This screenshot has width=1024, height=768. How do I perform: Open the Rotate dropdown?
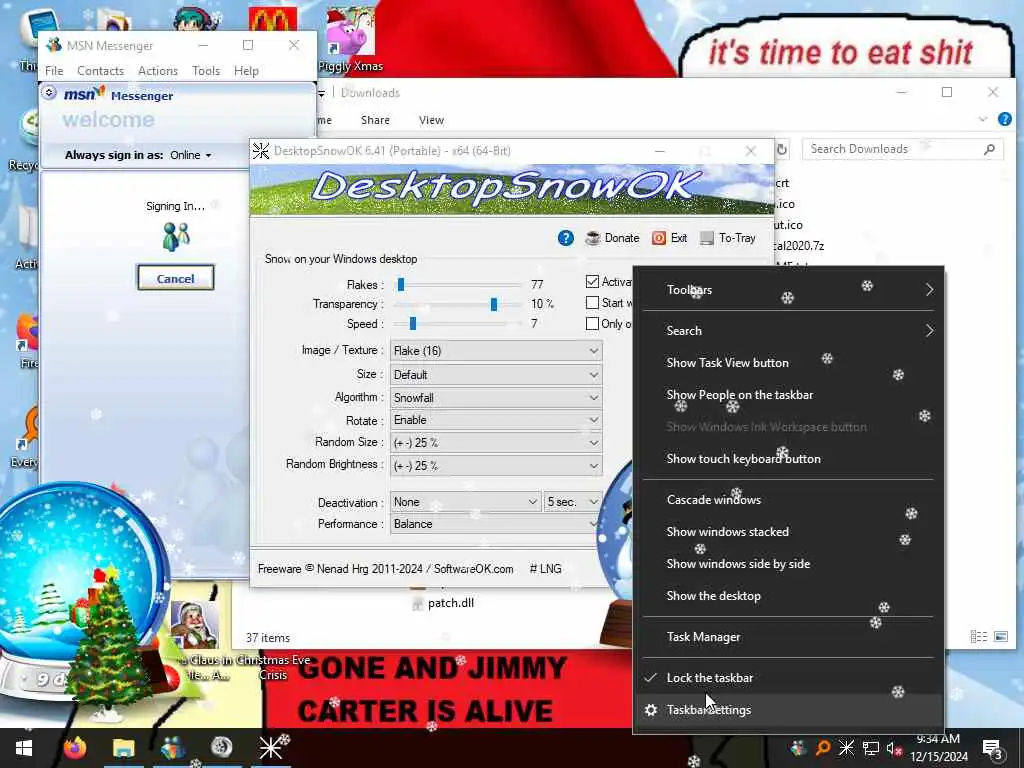coord(496,420)
